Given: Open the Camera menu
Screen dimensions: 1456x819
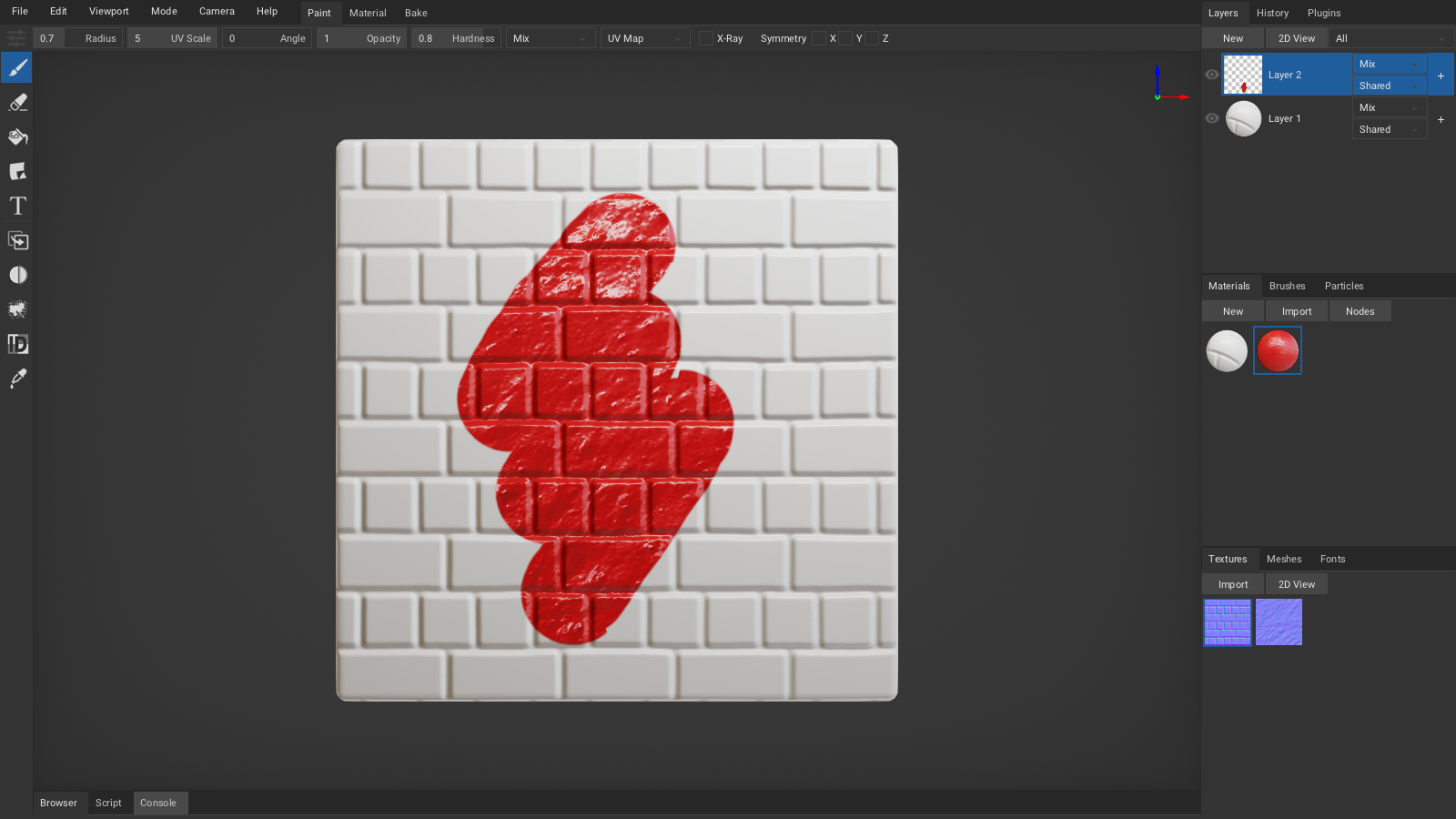Looking at the screenshot, I should [217, 11].
